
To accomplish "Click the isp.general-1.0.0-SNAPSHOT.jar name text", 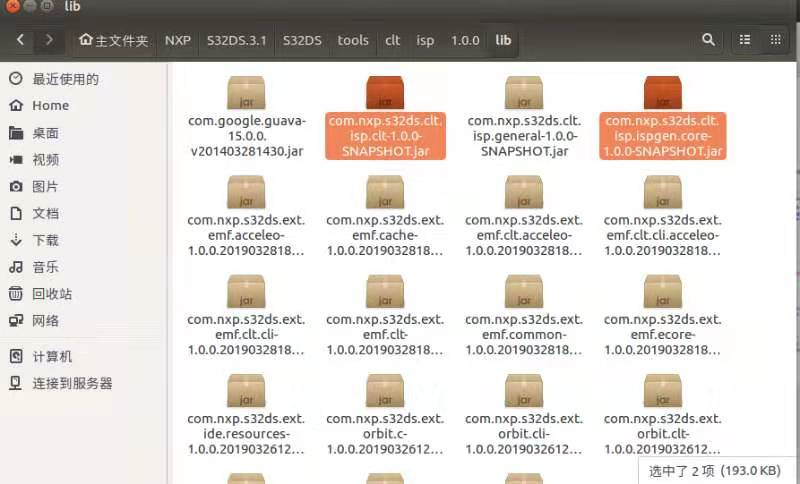I will pyautogui.click(x=524, y=136).
